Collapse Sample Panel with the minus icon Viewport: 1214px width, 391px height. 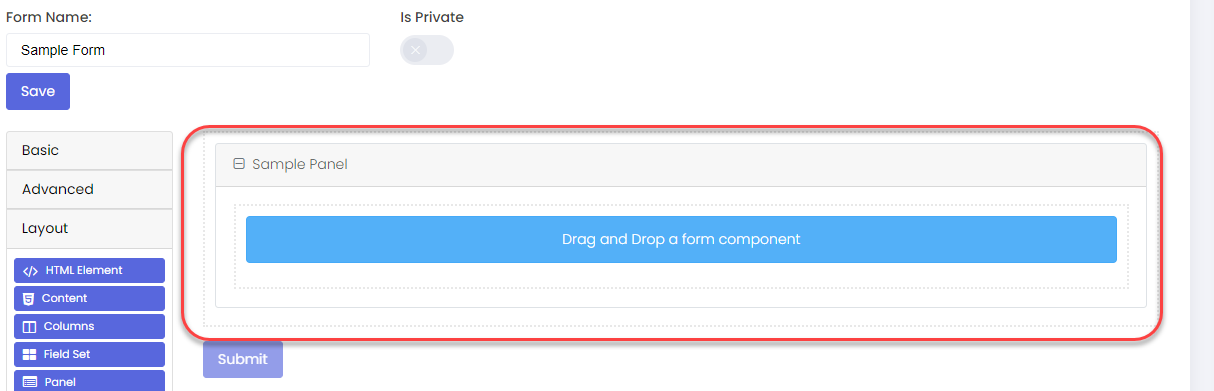coord(239,164)
